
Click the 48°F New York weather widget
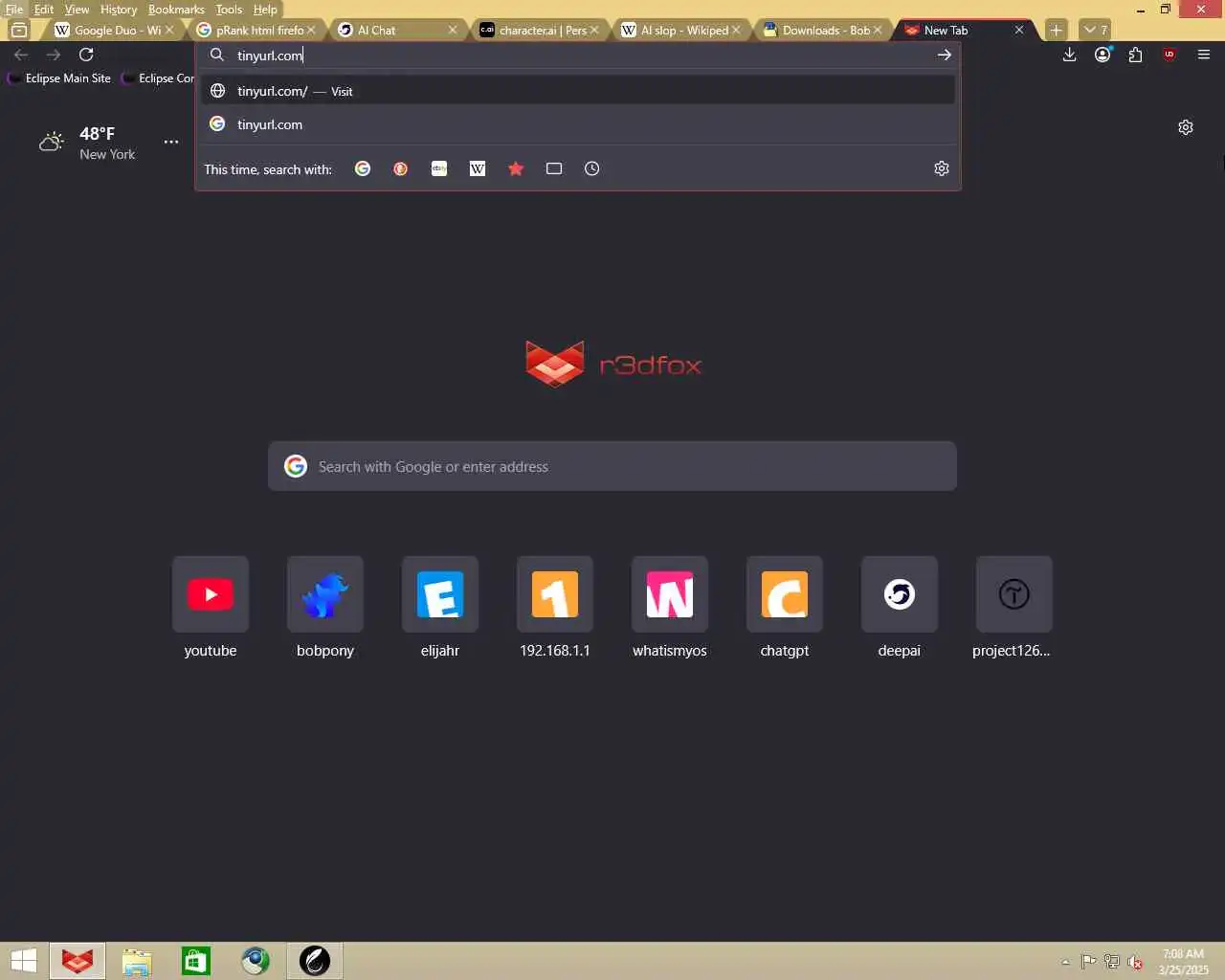pos(87,143)
